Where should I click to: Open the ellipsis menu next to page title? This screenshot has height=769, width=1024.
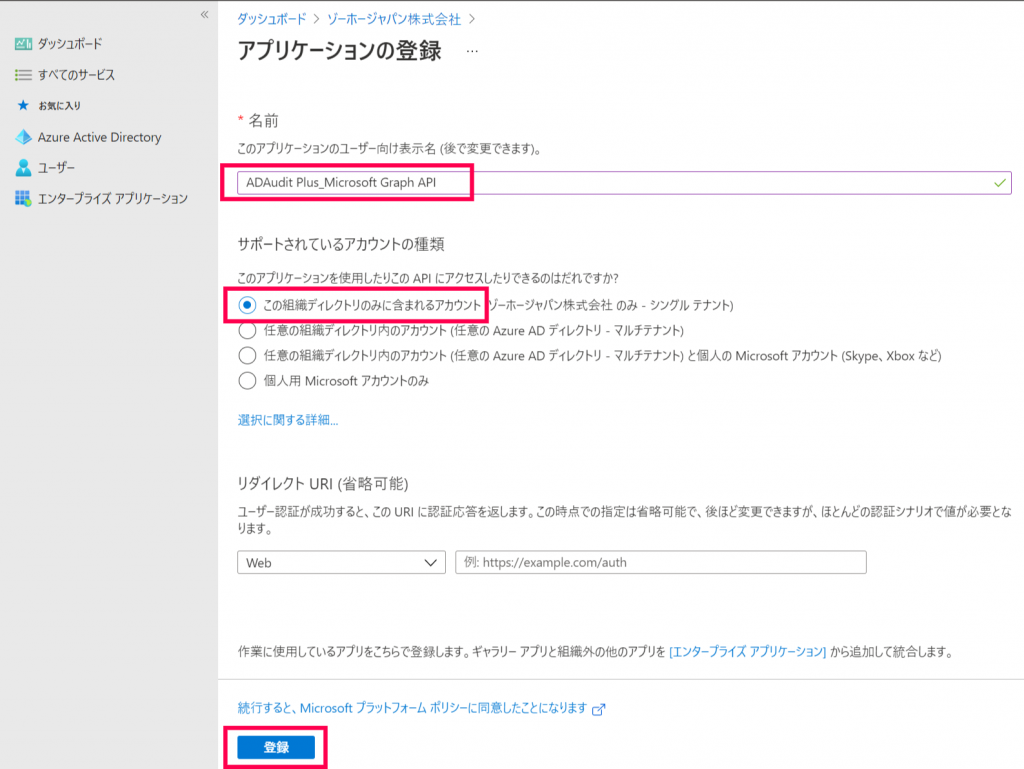coord(472,51)
